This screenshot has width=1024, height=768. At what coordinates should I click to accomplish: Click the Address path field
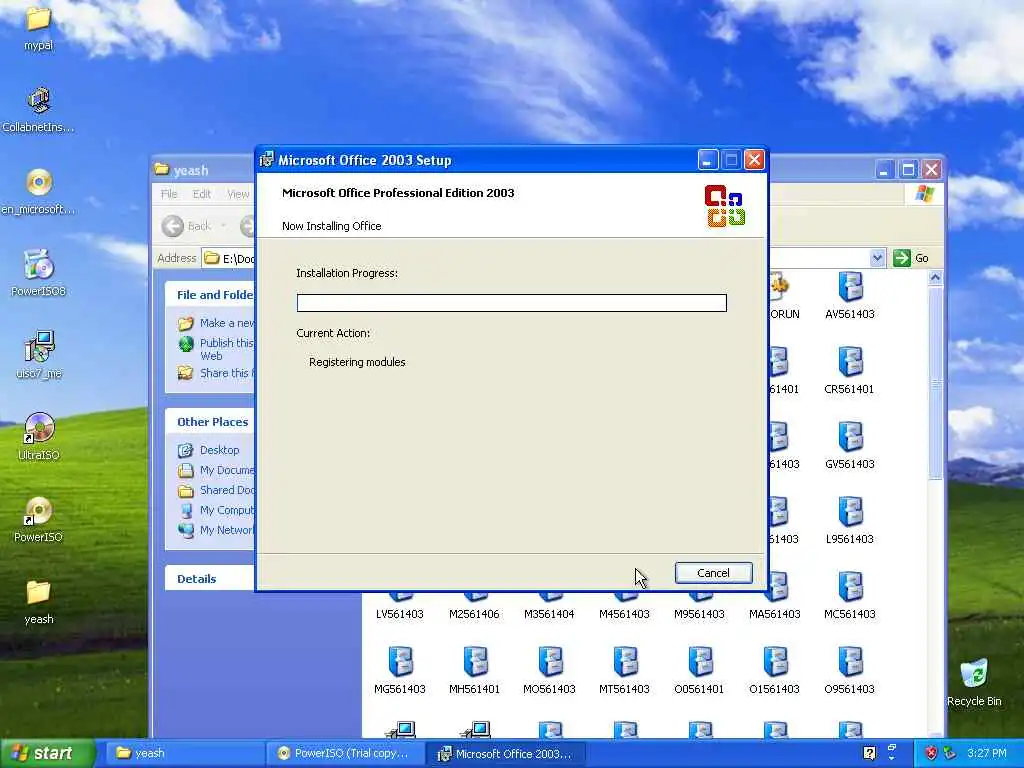(229, 259)
